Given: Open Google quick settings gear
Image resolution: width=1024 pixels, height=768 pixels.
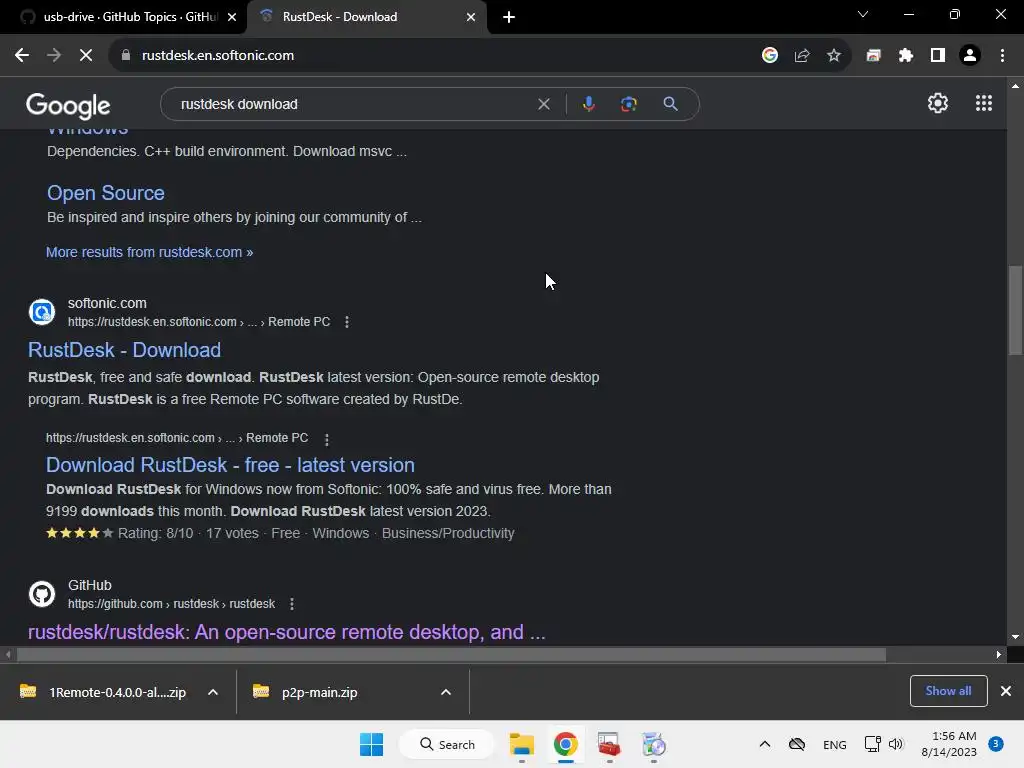Looking at the screenshot, I should pos(938,103).
